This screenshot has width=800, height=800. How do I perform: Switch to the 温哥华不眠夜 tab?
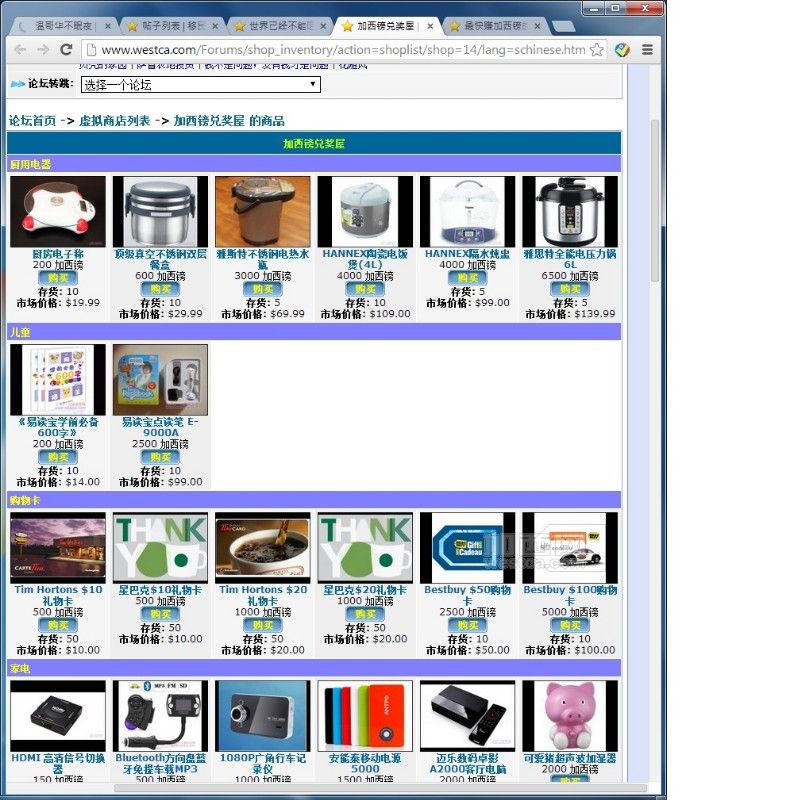pyautogui.click(x=62, y=26)
